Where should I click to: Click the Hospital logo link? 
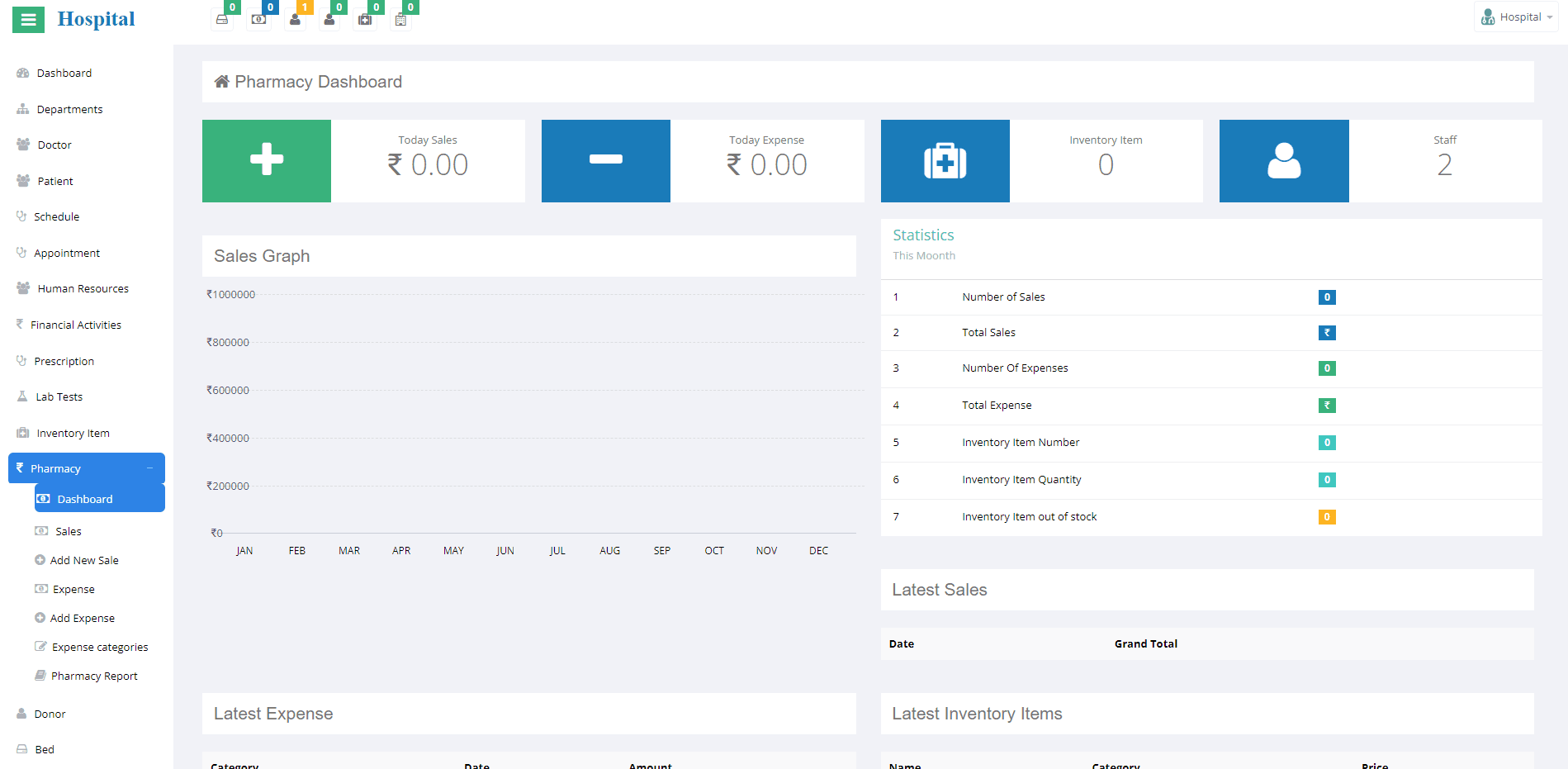click(96, 19)
